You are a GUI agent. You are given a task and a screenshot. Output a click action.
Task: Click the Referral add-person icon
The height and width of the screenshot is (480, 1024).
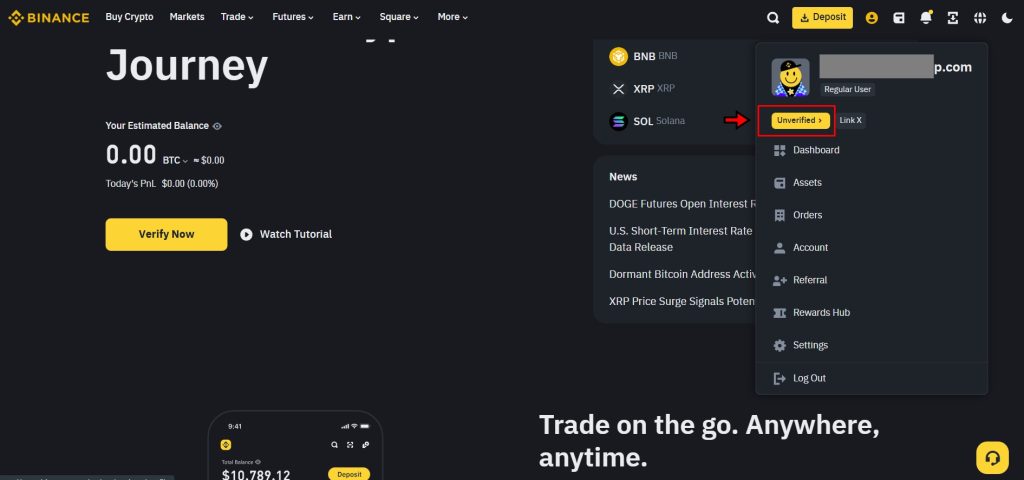click(x=780, y=281)
